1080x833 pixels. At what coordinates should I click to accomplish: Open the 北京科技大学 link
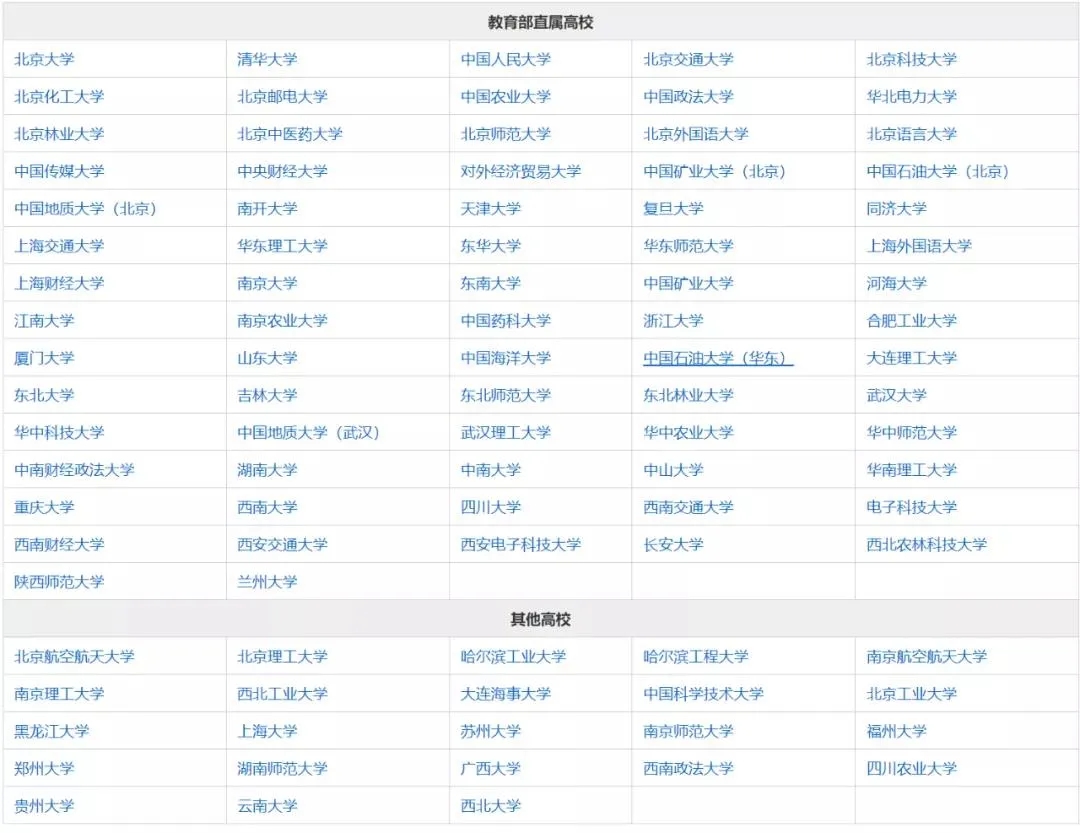(911, 59)
